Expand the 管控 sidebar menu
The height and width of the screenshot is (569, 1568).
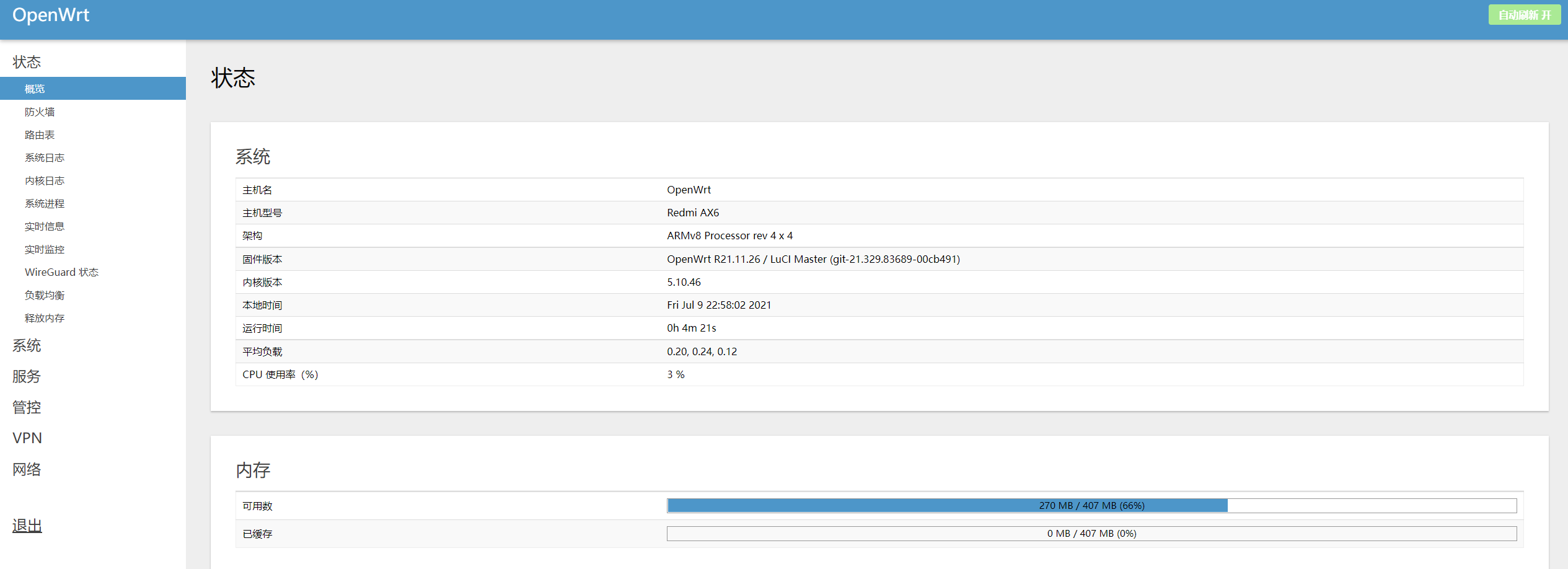[x=27, y=407]
